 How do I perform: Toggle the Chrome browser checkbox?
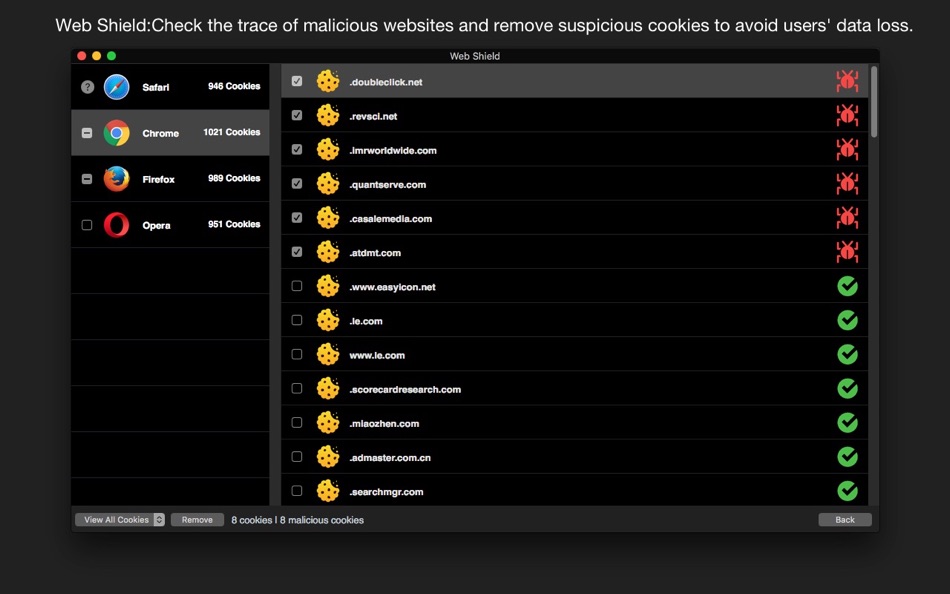(x=87, y=133)
